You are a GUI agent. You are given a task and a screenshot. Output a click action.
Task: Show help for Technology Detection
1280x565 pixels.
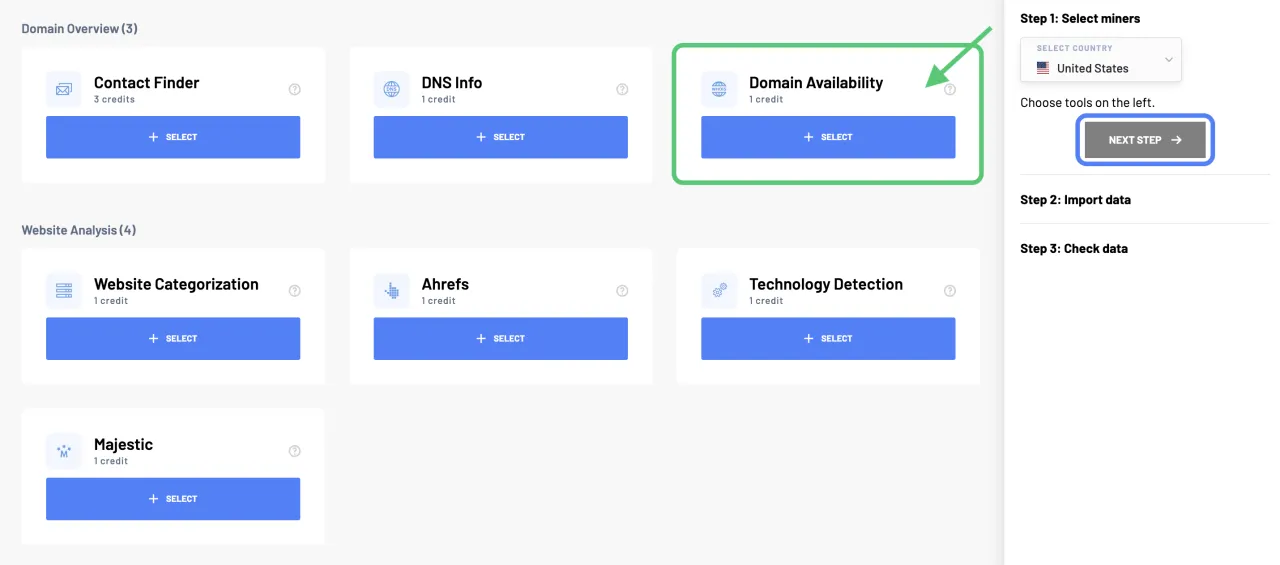949,291
